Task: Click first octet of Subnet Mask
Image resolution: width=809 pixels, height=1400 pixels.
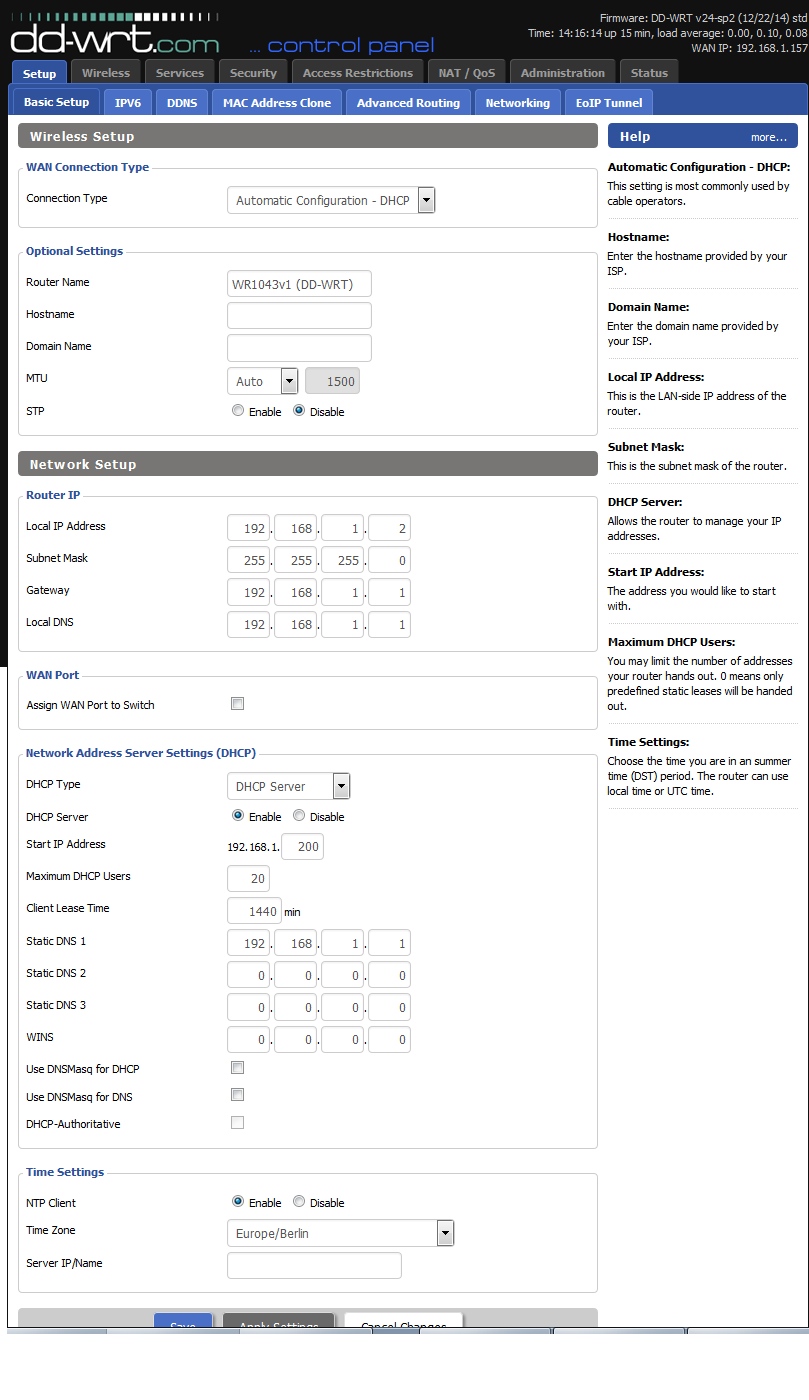Action: [248, 560]
